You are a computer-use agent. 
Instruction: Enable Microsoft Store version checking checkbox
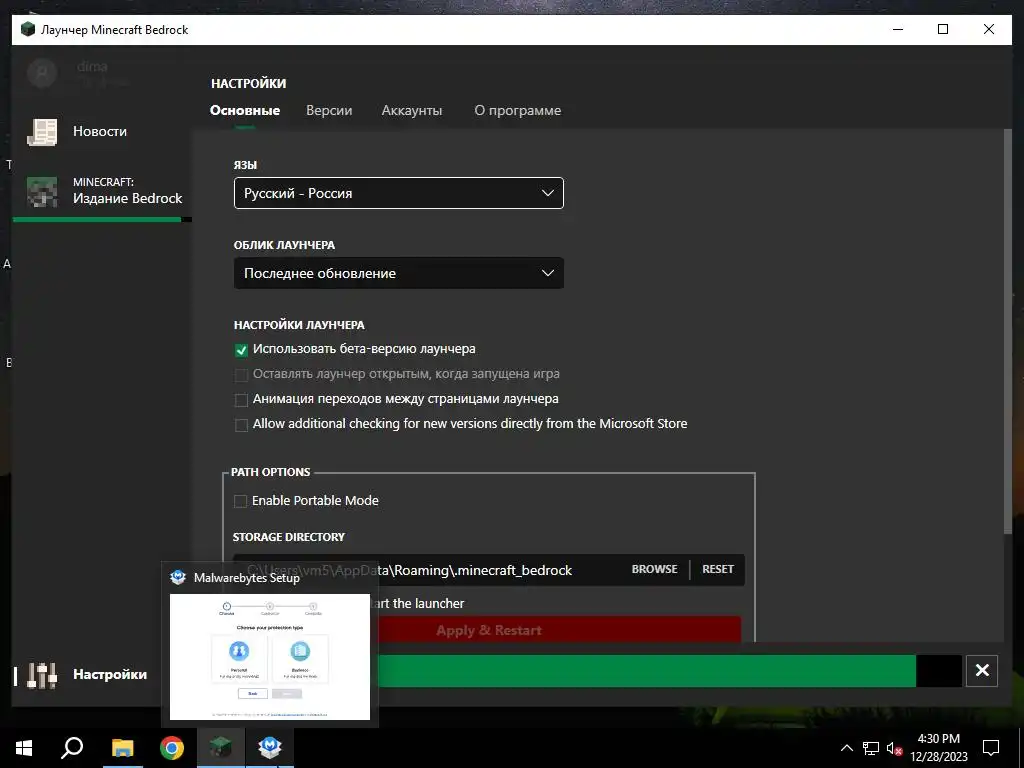click(x=241, y=424)
